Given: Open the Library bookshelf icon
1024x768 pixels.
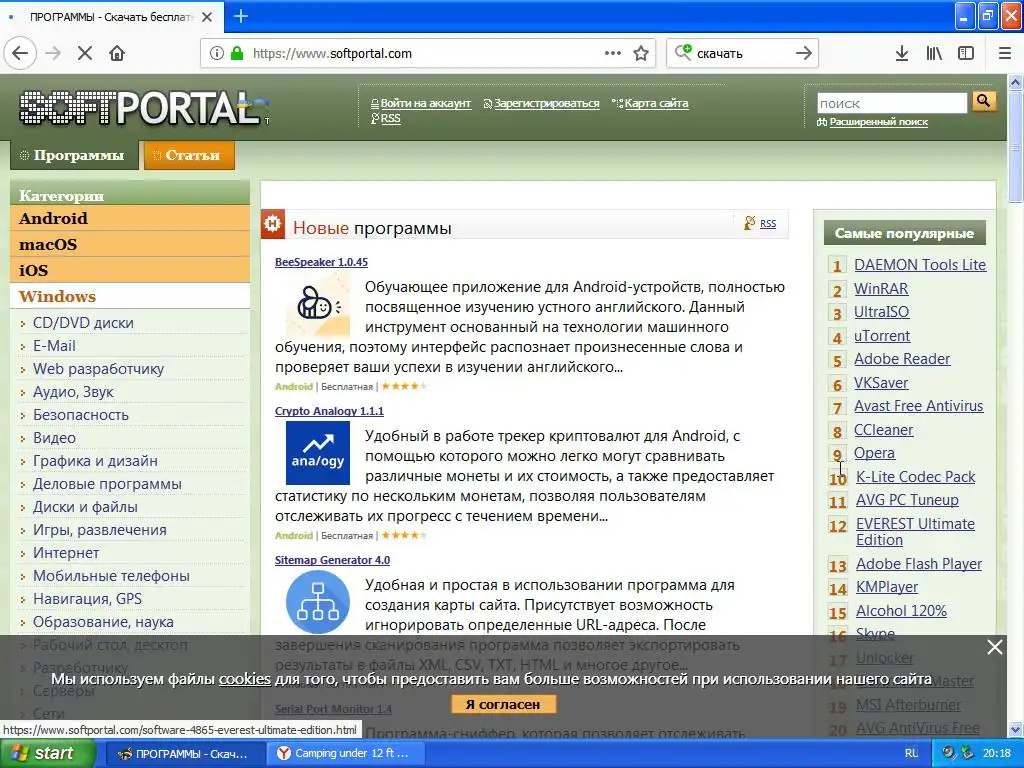Looking at the screenshot, I should click(x=934, y=53).
